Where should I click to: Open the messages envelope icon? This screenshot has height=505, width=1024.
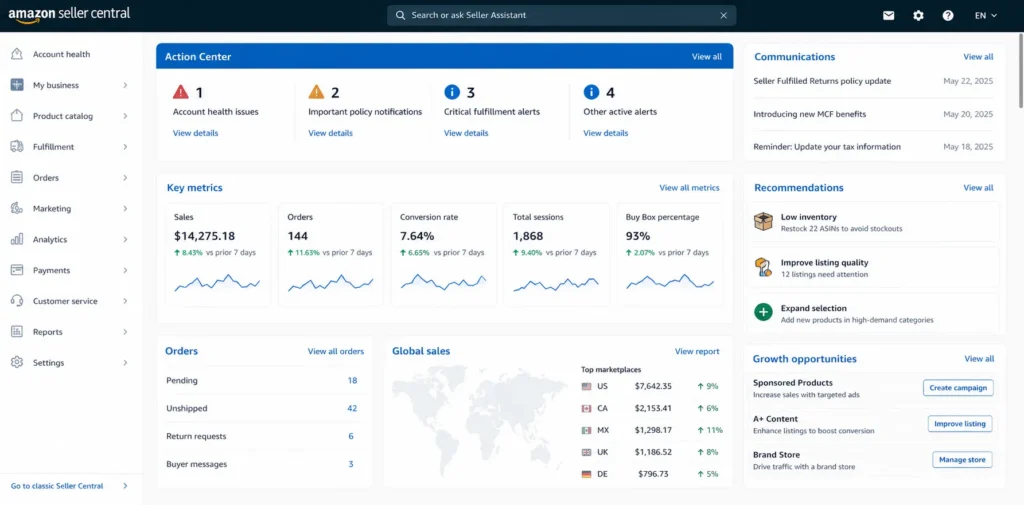(x=888, y=16)
